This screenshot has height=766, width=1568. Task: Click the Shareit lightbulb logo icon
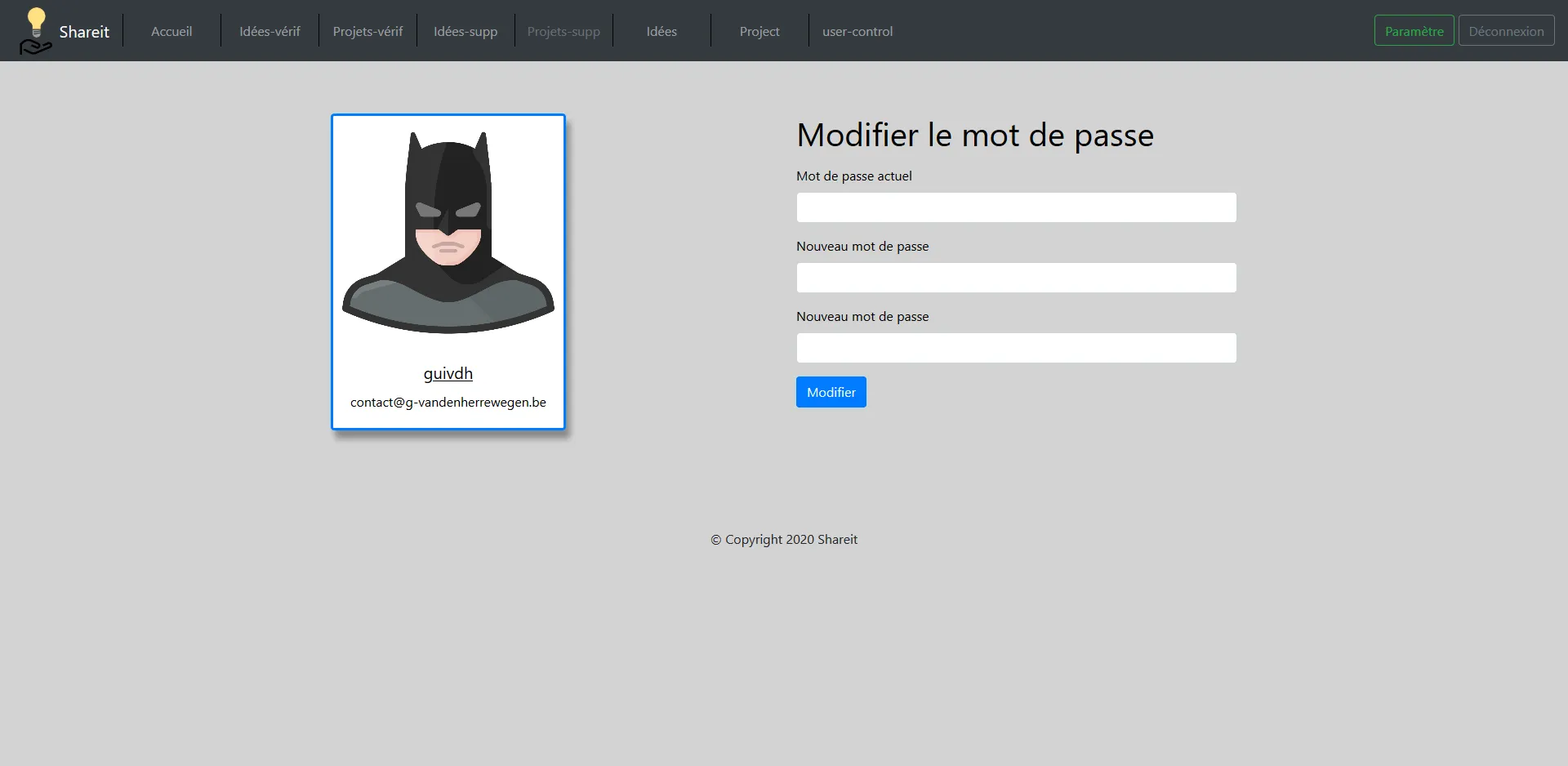point(35,31)
